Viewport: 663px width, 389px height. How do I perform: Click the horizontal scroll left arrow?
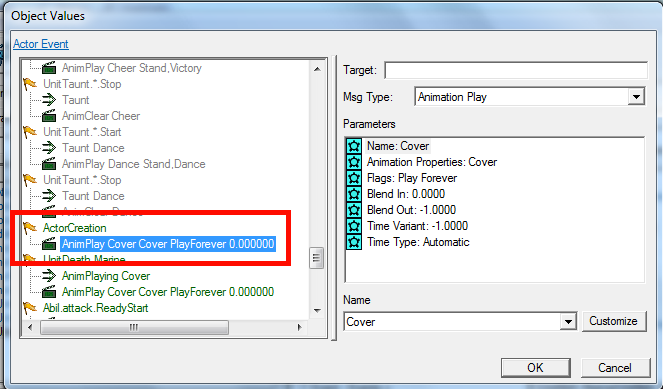pyautogui.click(x=30, y=327)
